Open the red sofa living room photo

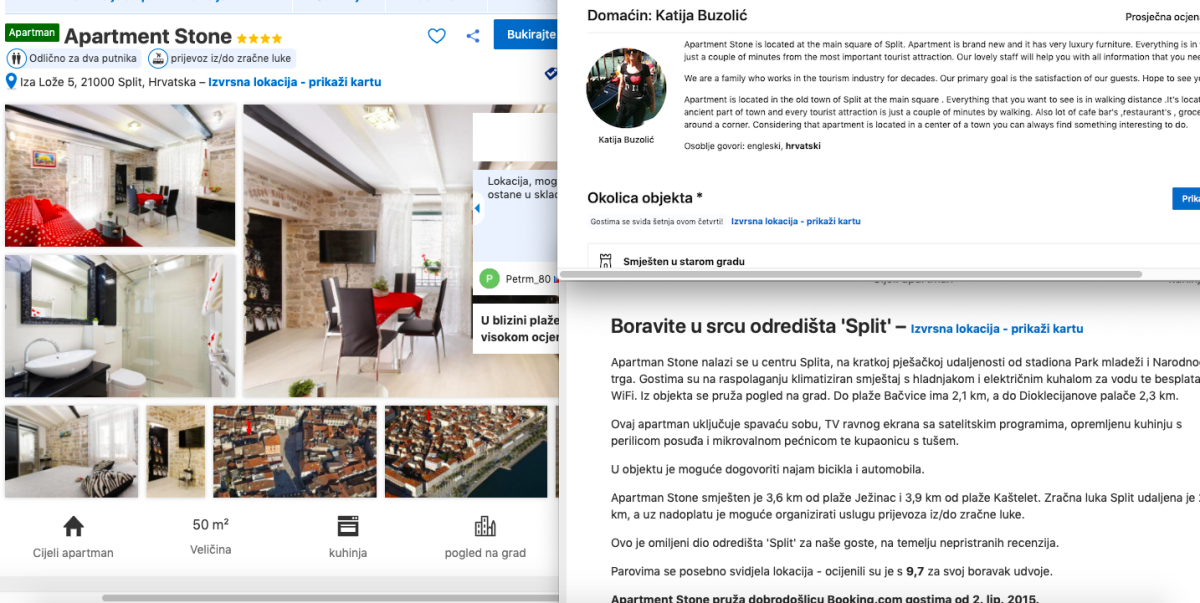(x=120, y=175)
